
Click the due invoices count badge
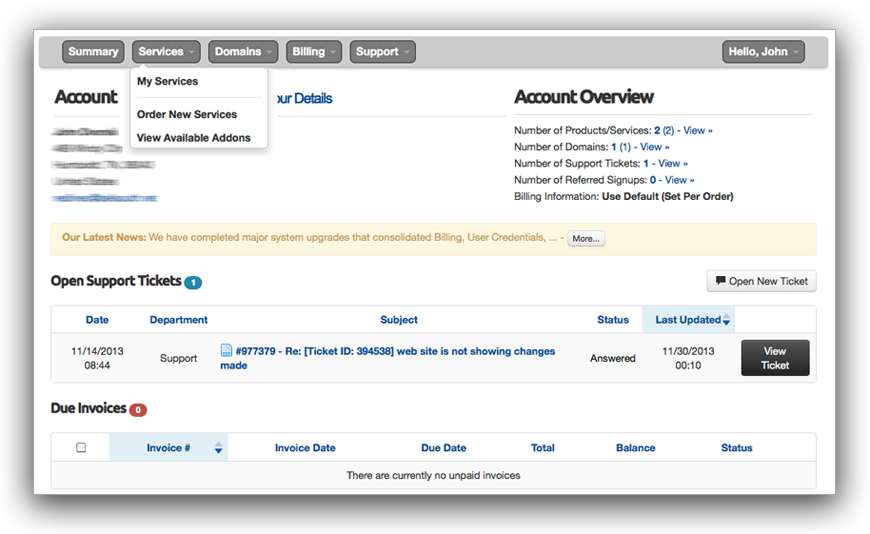click(138, 410)
